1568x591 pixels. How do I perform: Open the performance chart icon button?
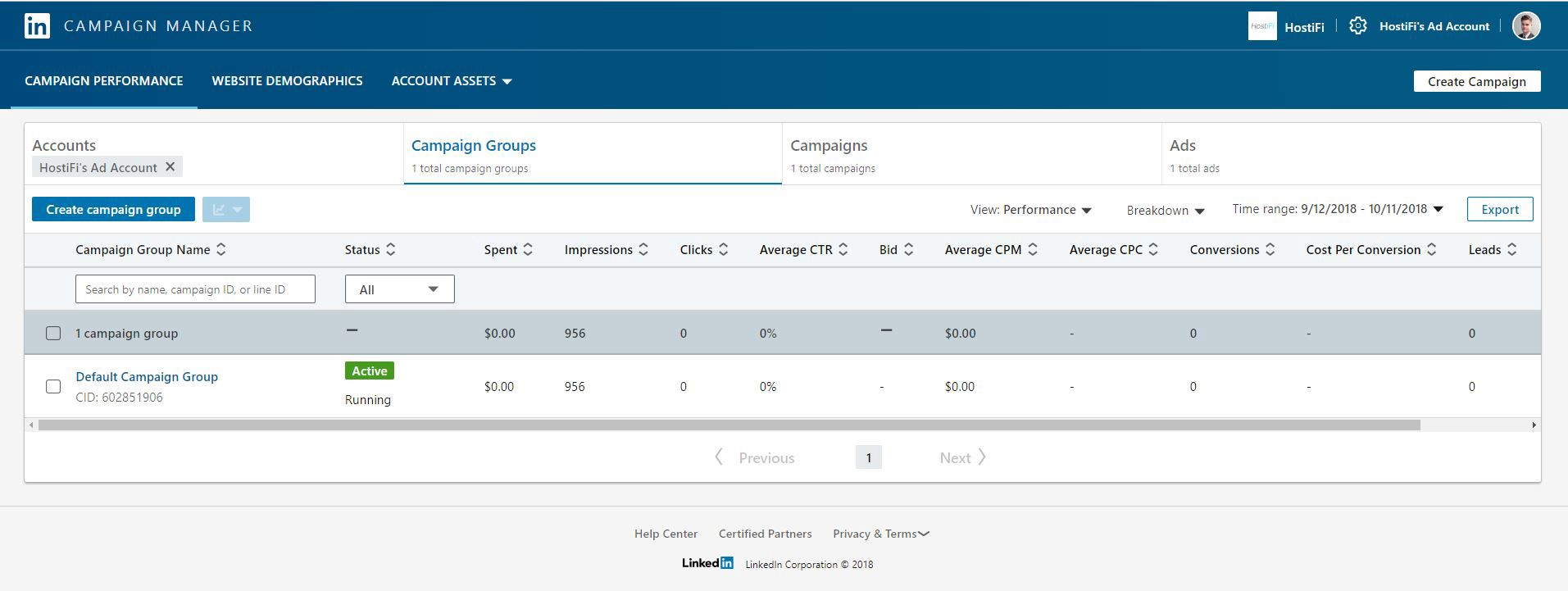pyautogui.click(x=226, y=210)
